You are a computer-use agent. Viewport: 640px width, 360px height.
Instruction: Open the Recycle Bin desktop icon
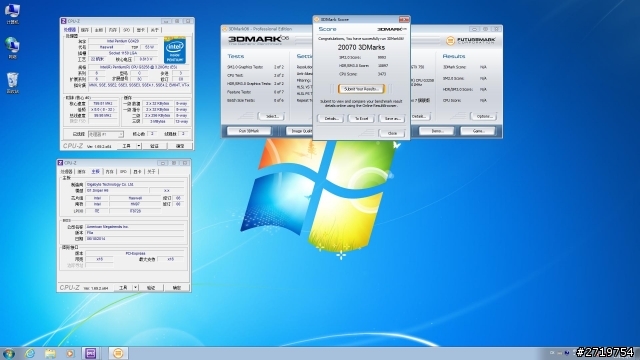click(12, 82)
